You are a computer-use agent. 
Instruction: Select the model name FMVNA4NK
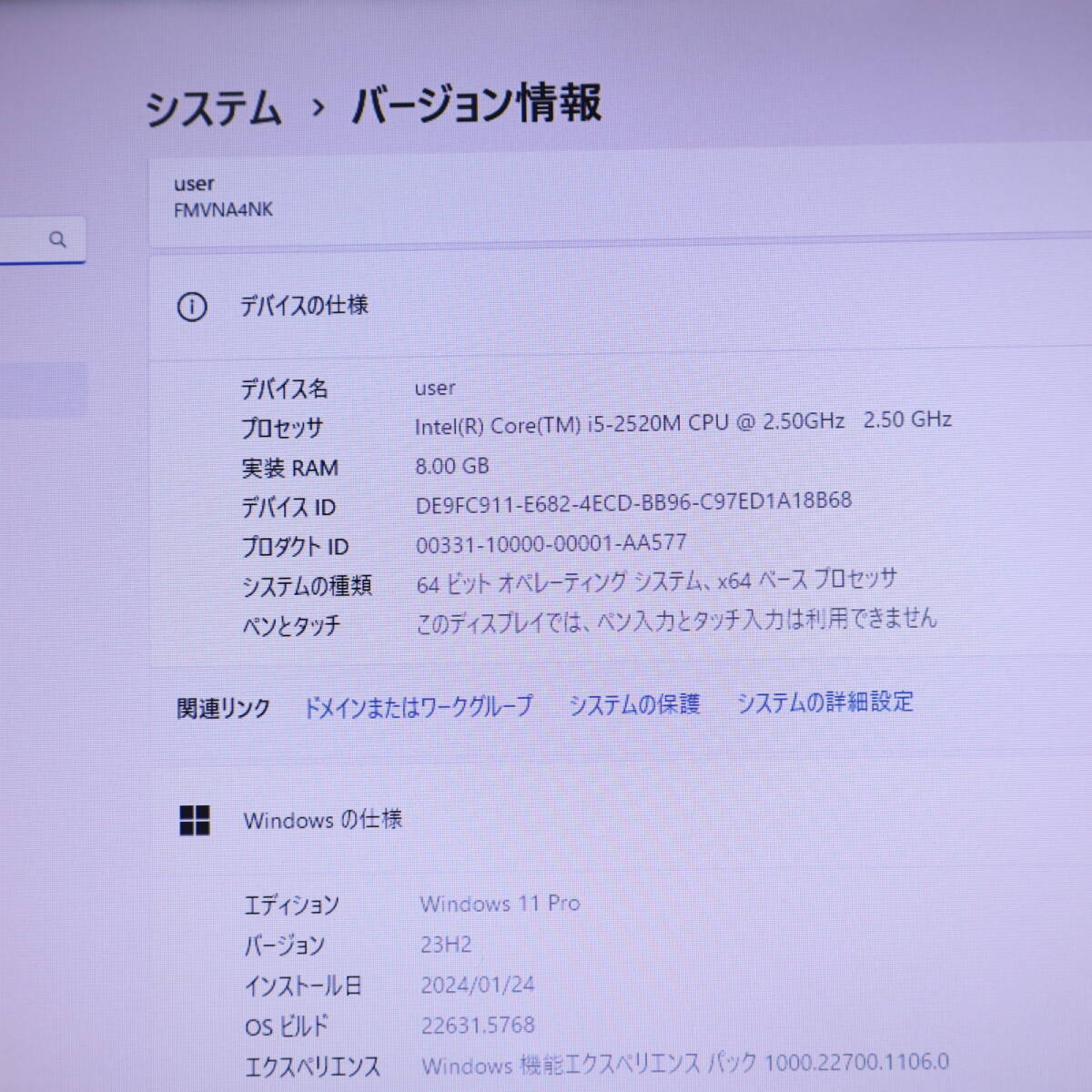(x=223, y=209)
